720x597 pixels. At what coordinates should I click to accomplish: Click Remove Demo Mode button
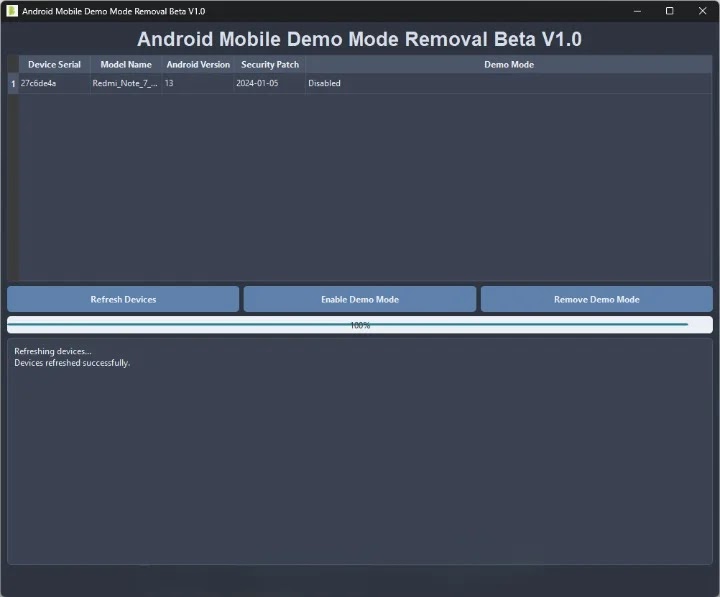[x=596, y=299]
